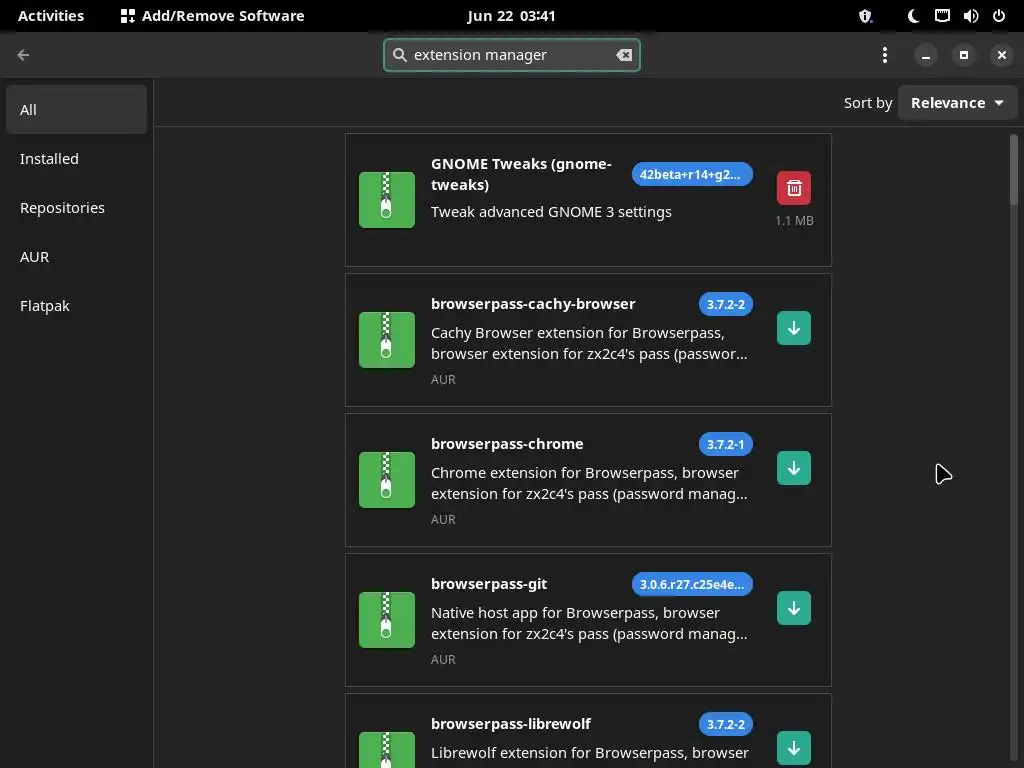Open the GNOME Tweaks (gnome-tweaks) title
The width and height of the screenshot is (1024, 768).
pos(521,174)
